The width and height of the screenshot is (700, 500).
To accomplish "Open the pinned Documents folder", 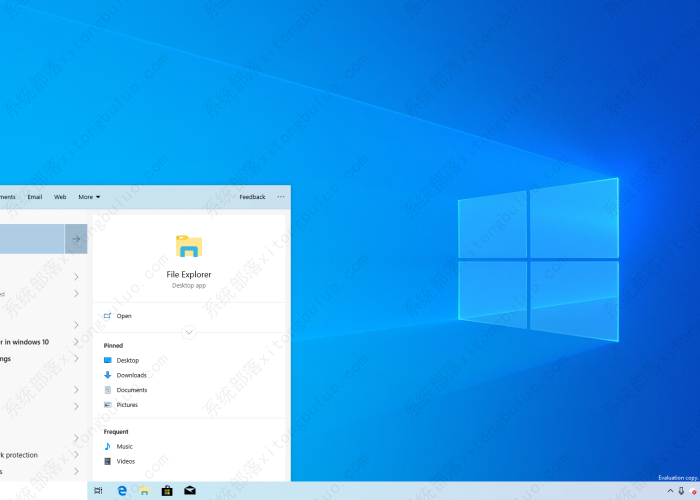I will pos(131,390).
